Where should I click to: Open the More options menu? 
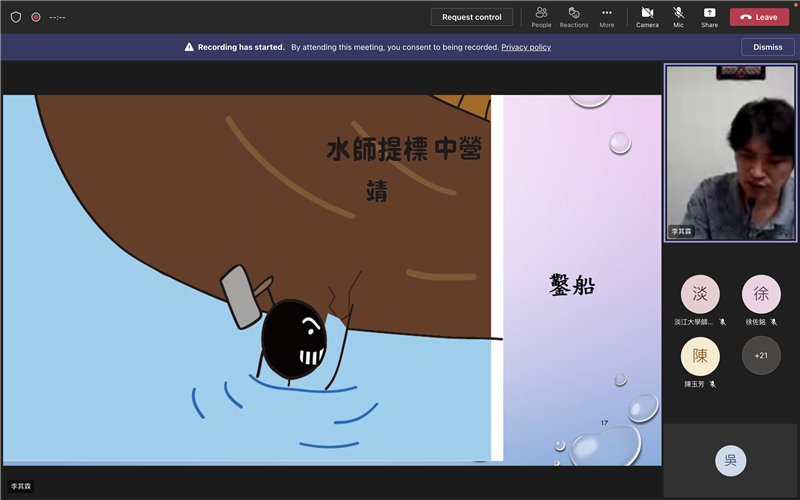[606, 16]
